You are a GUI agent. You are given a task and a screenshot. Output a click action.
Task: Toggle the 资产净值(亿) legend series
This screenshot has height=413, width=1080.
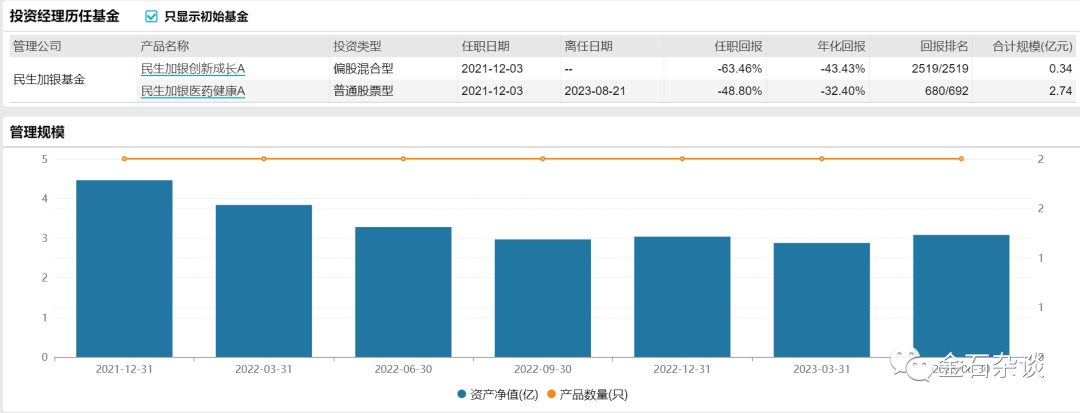(496, 395)
